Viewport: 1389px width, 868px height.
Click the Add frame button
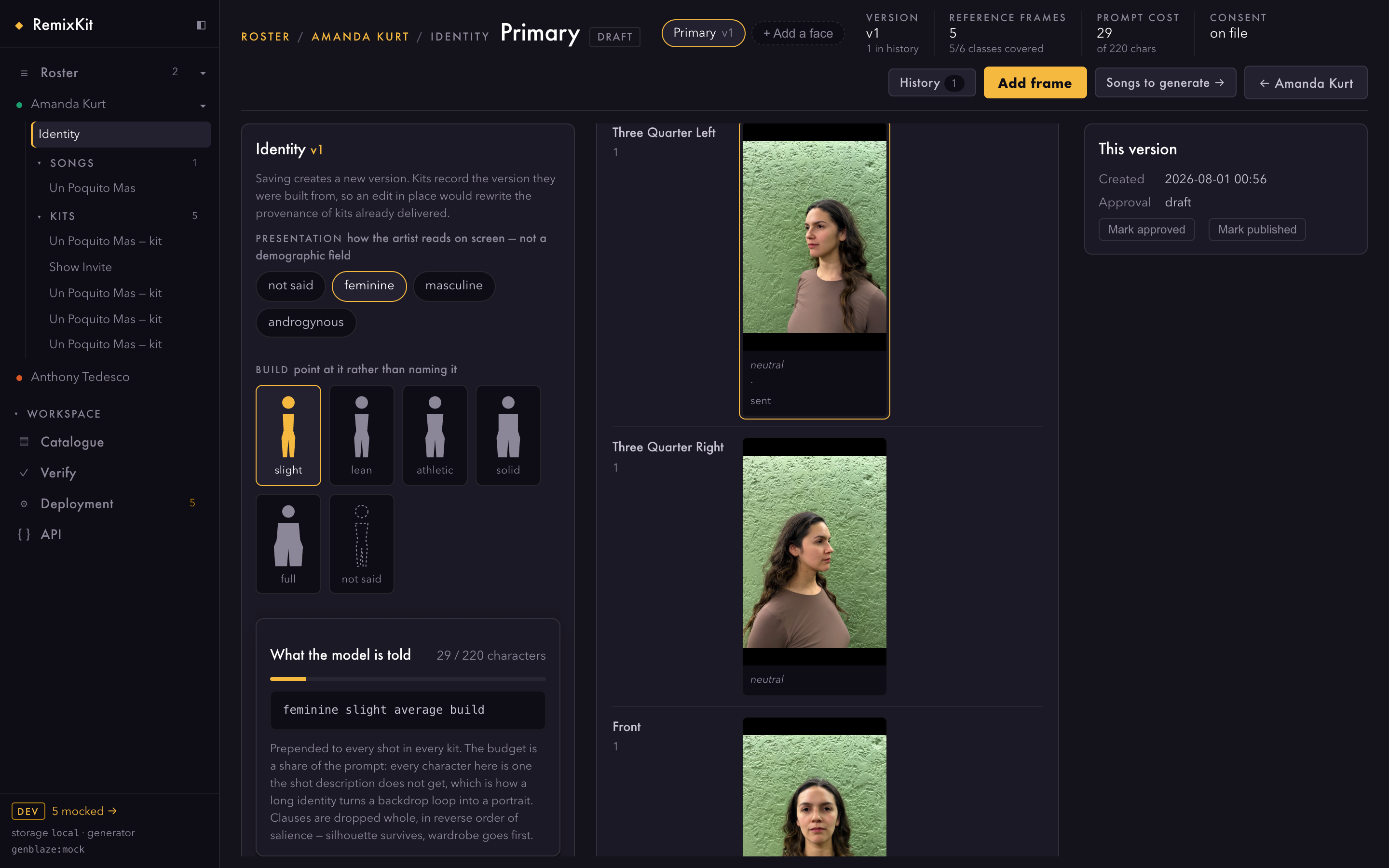click(x=1035, y=82)
